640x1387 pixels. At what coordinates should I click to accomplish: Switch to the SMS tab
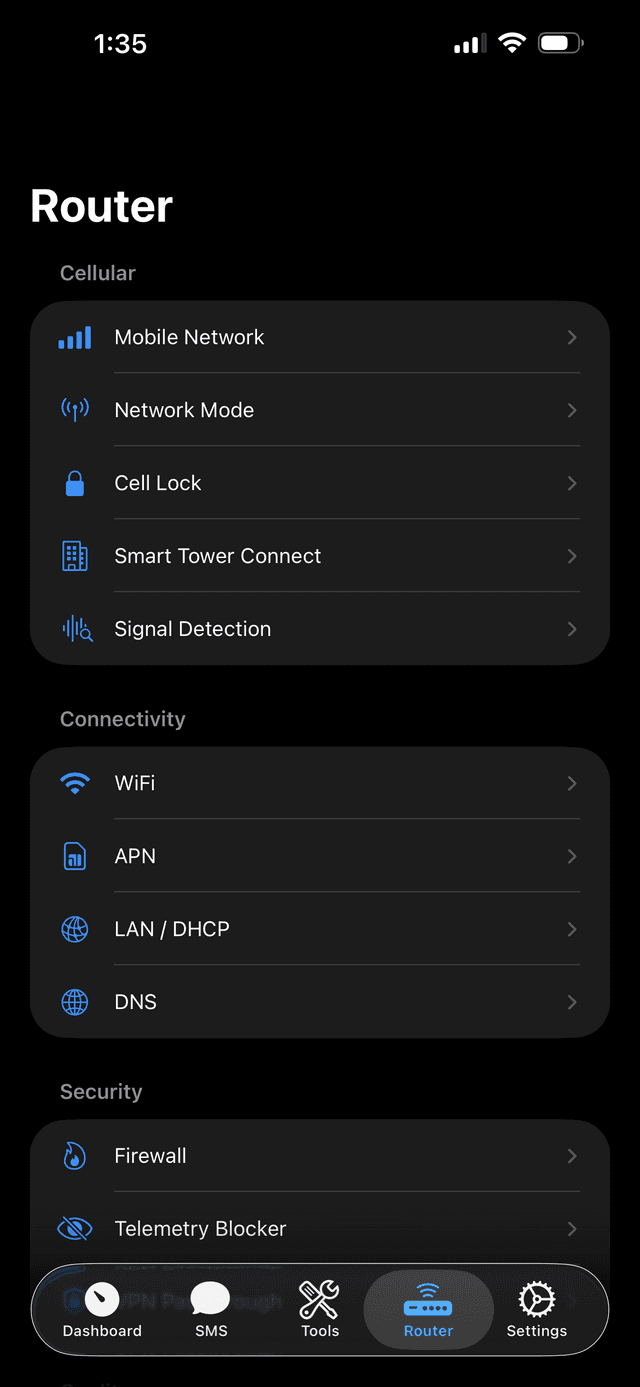coord(210,1310)
